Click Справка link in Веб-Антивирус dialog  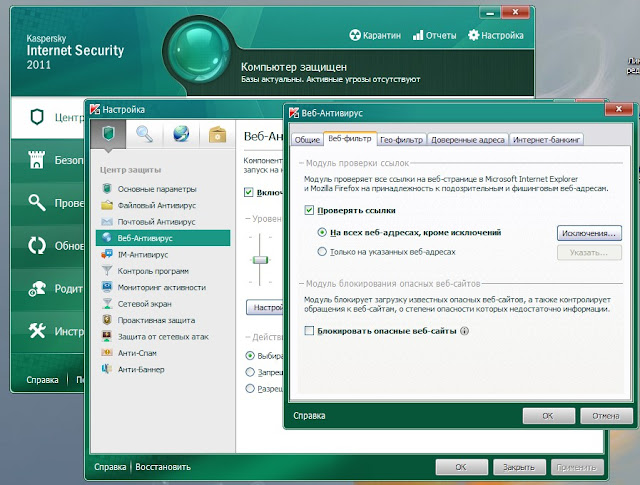[309, 416]
